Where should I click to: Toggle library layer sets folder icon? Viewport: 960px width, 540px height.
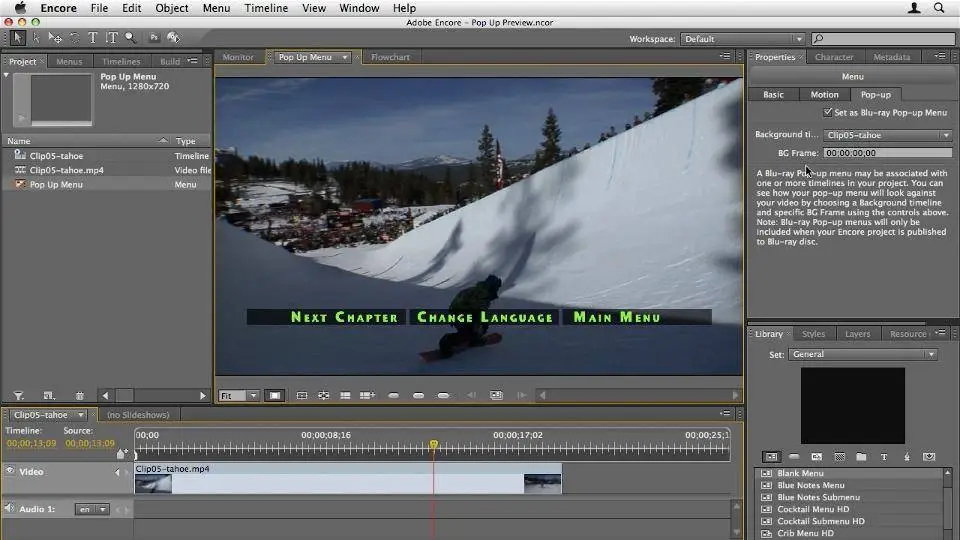coord(861,457)
